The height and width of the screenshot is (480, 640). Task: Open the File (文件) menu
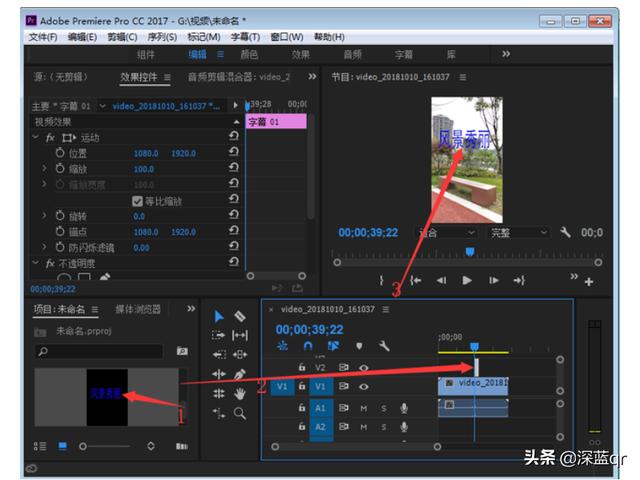(x=43, y=37)
